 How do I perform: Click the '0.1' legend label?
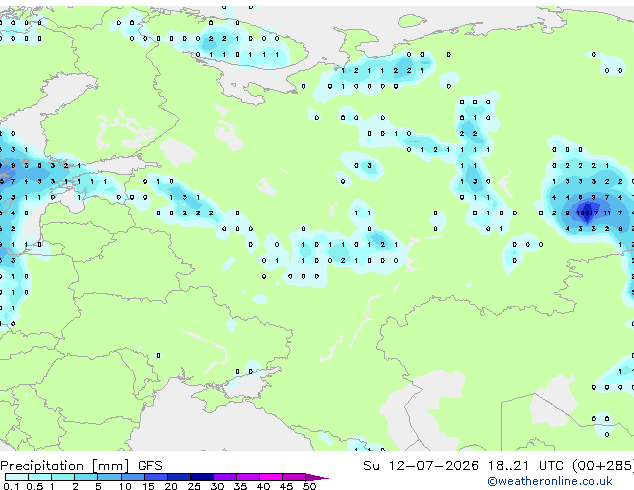[11, 486]
